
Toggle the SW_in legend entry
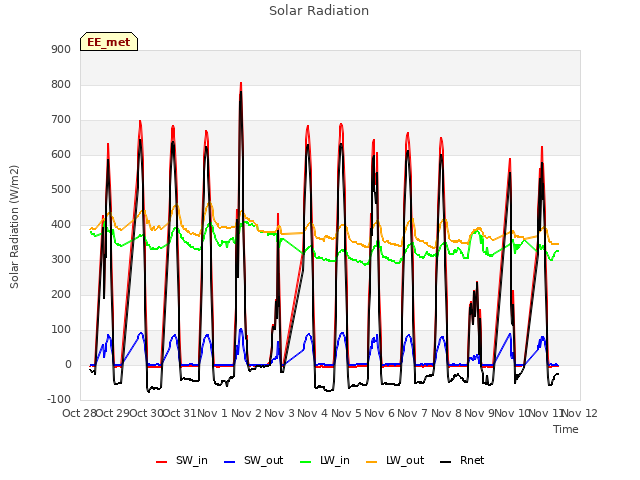click(x=182, y=460)
